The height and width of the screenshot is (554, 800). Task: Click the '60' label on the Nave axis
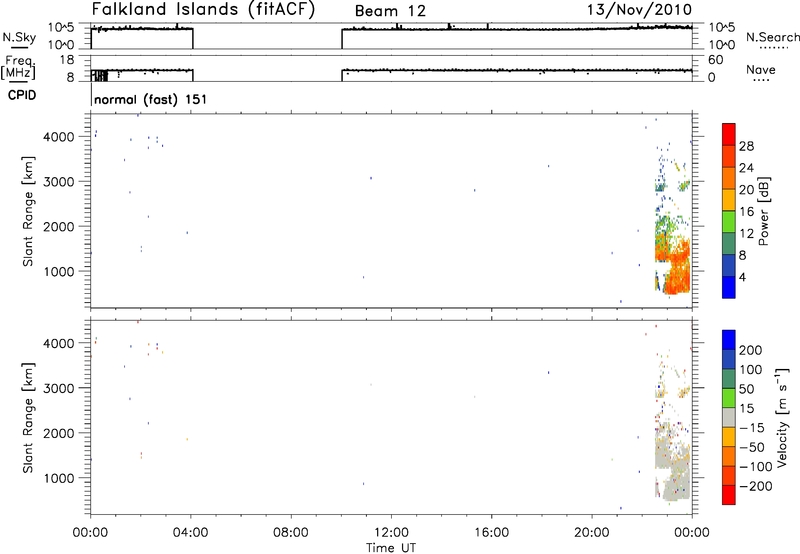click(x=715, y=60)
